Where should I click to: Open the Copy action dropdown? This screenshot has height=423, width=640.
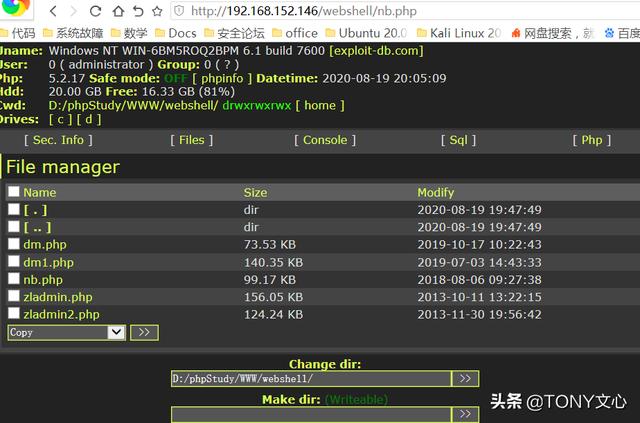(x=67, y=332)
